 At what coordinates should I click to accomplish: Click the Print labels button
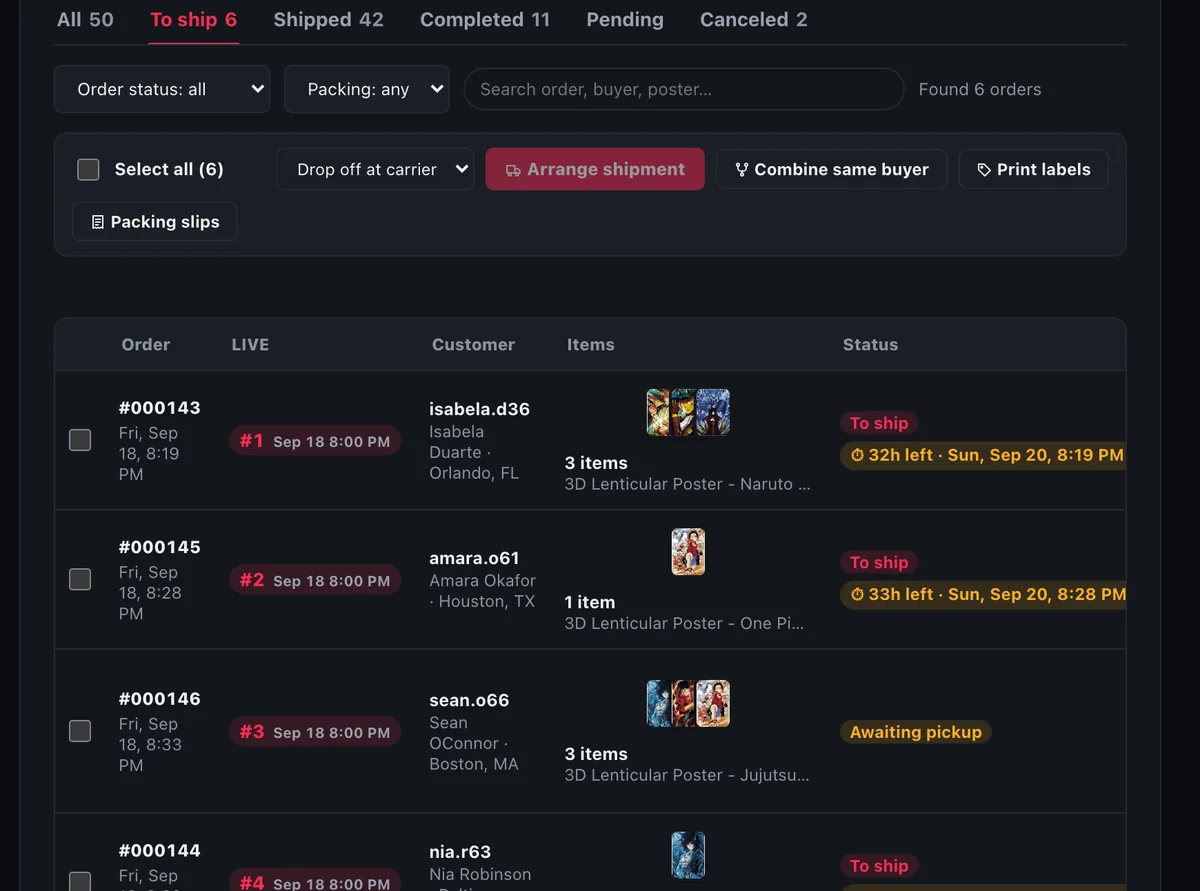[x=1033, y=169]
